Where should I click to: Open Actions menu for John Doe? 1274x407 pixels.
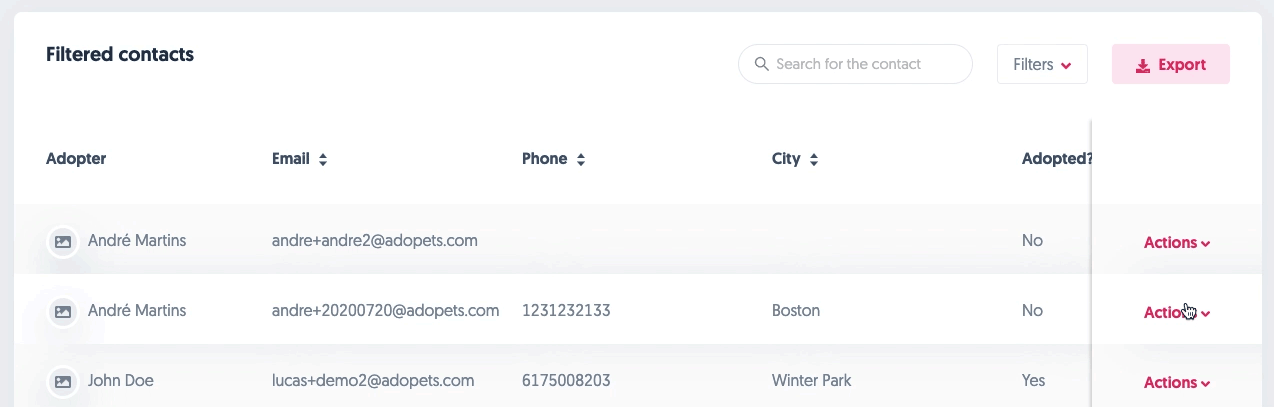[1177, 382]
